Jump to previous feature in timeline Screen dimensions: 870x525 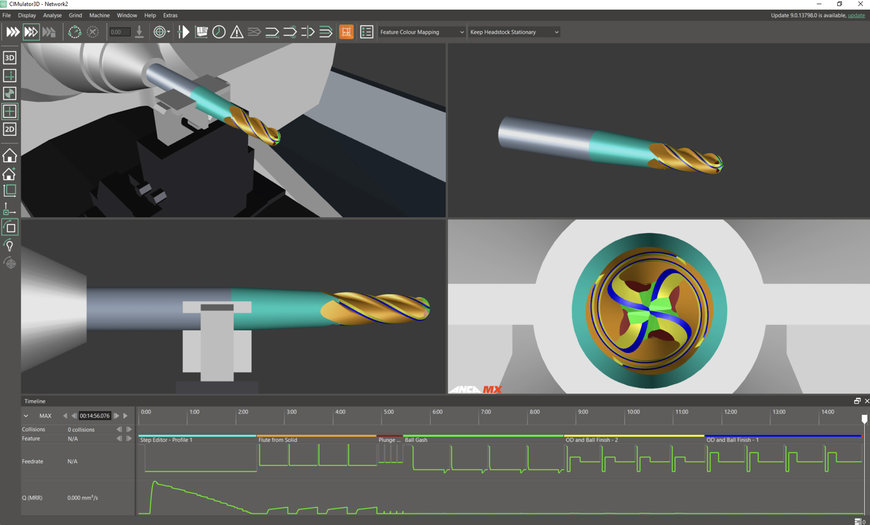click(119, 438)
